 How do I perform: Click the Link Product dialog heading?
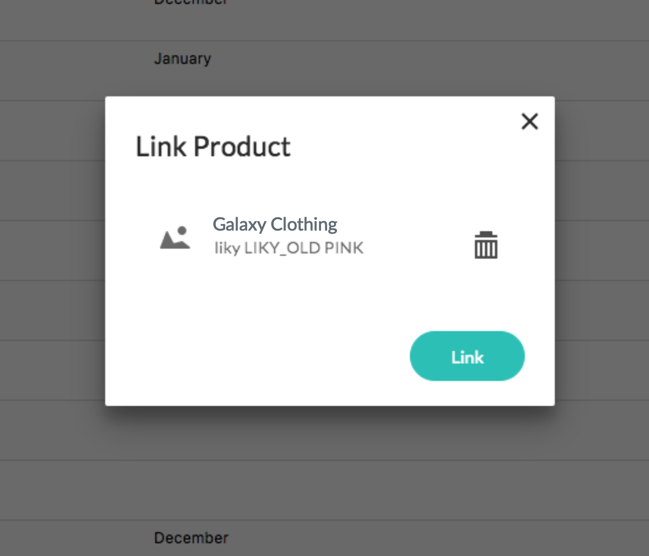213,147
